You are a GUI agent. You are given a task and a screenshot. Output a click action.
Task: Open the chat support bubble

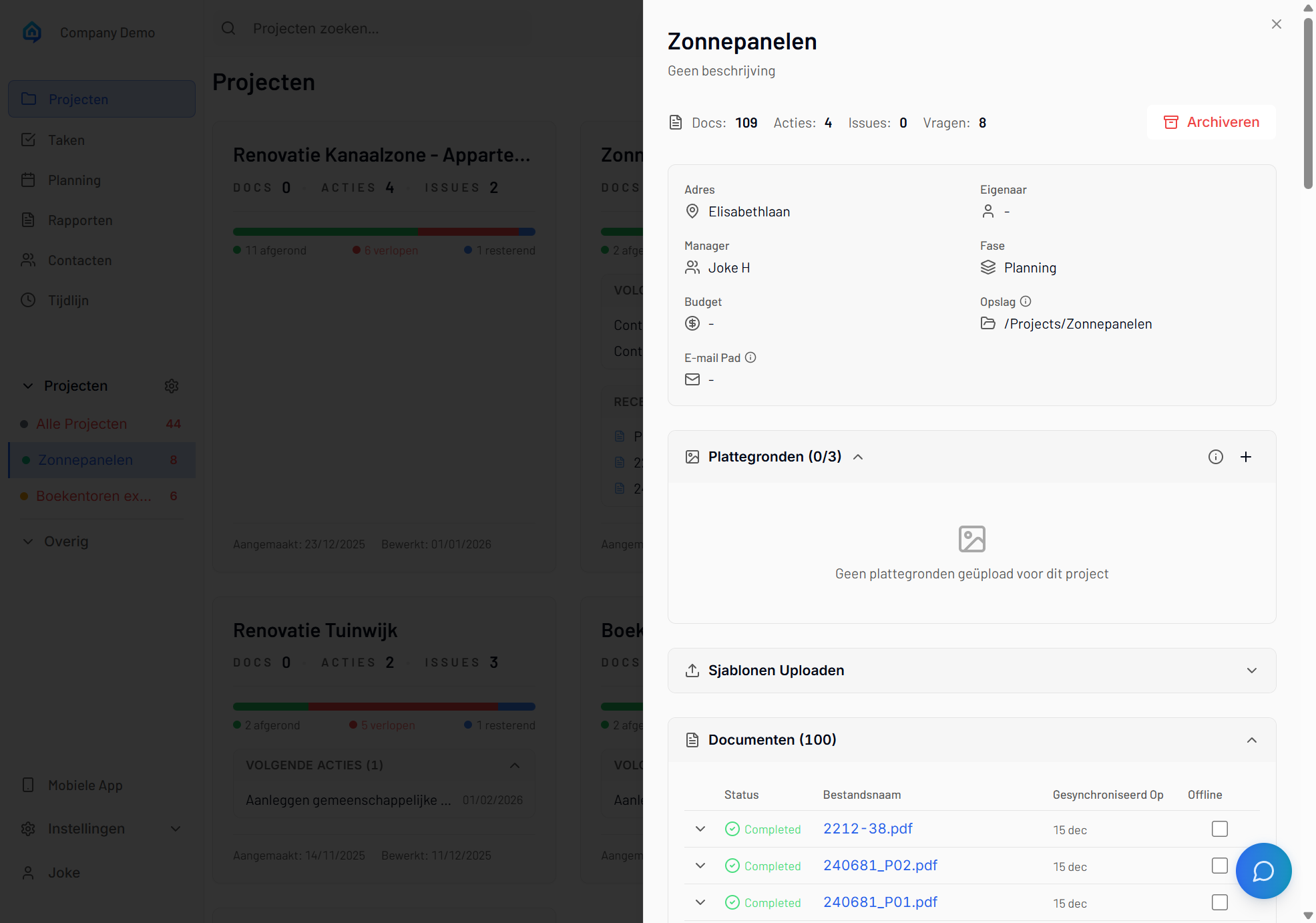pyautogui.click(x=1263, y=871)
